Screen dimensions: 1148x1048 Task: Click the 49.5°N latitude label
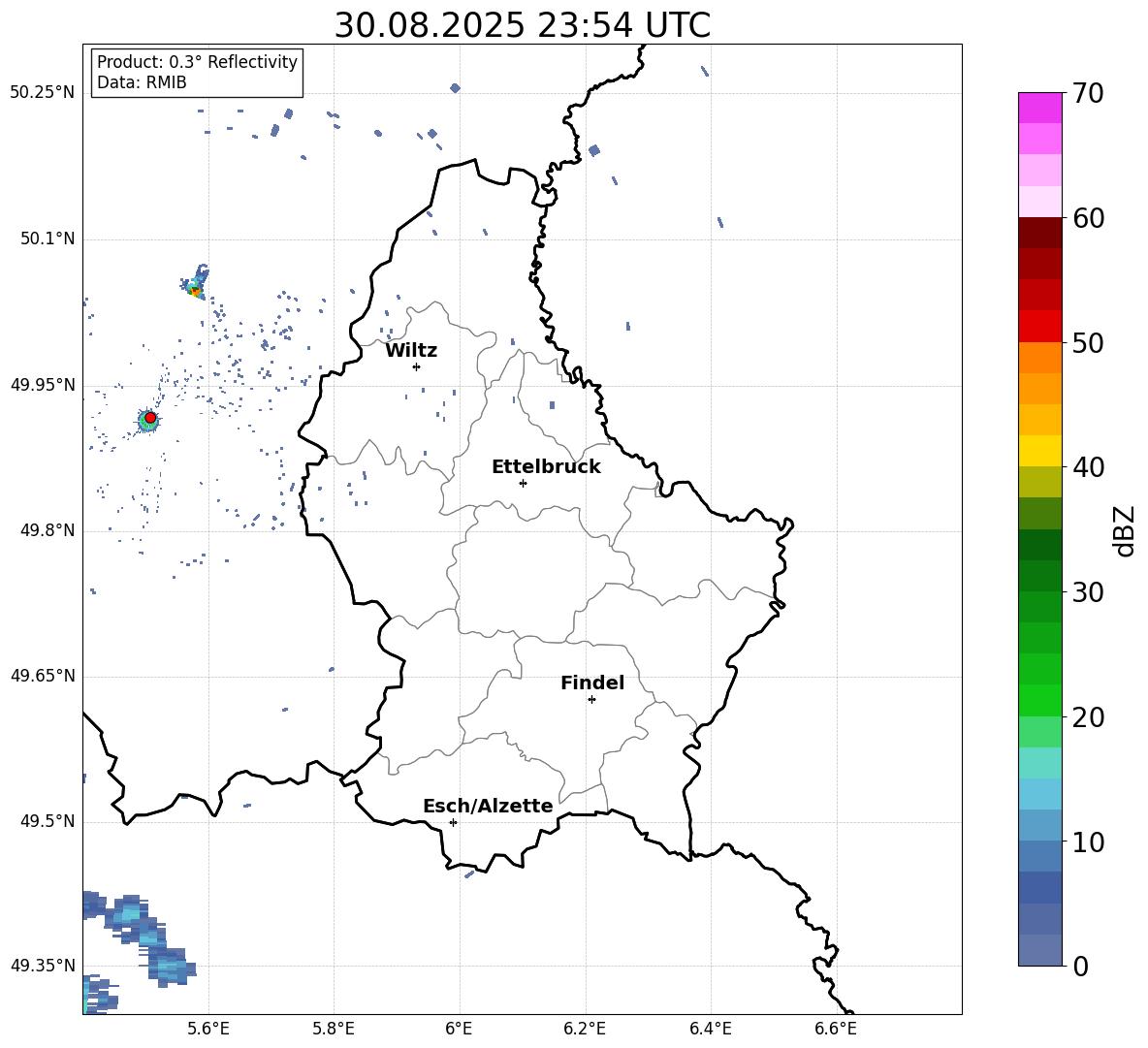48,821
